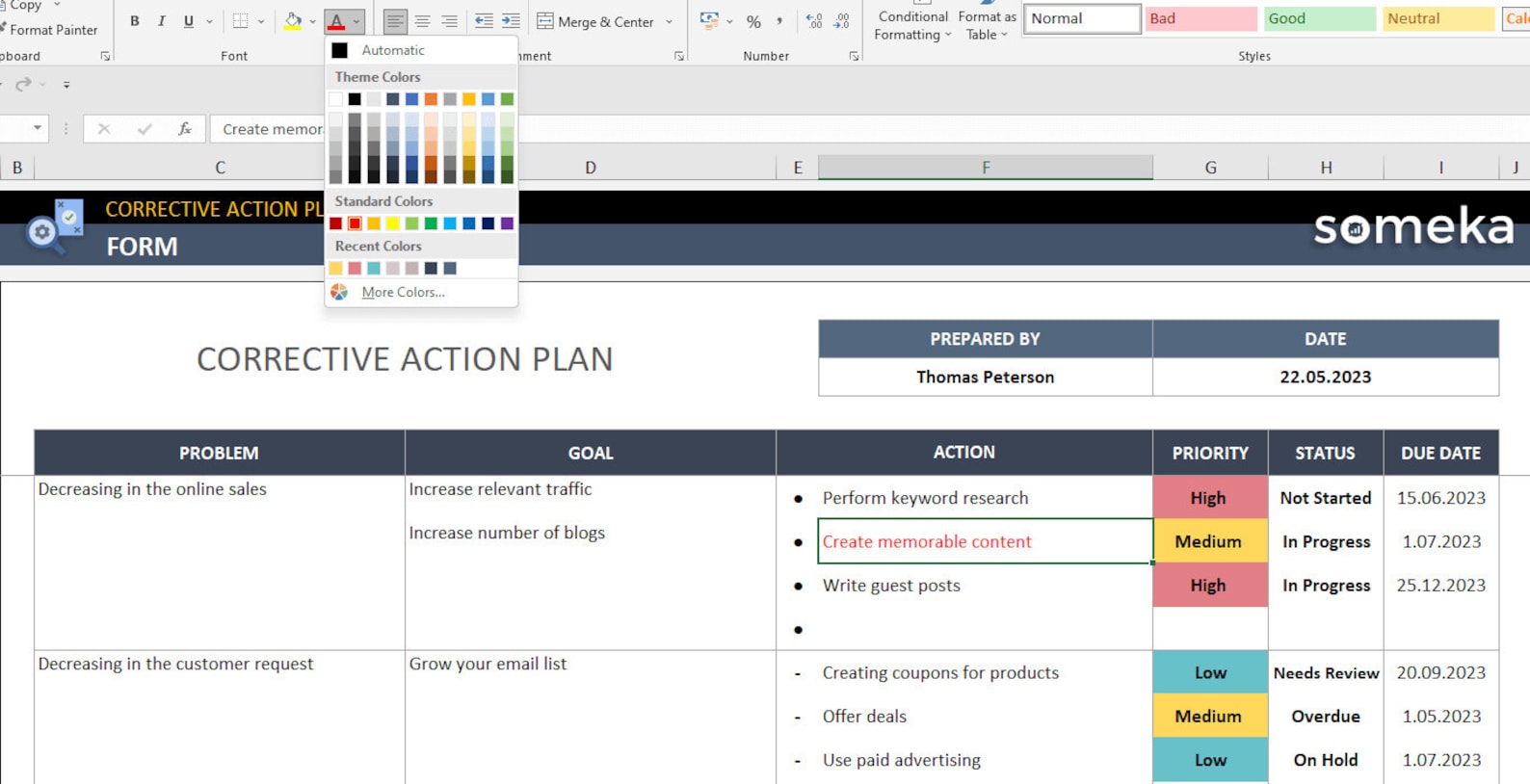
Task: Click the Borders icon
Action: pos(241,21)
